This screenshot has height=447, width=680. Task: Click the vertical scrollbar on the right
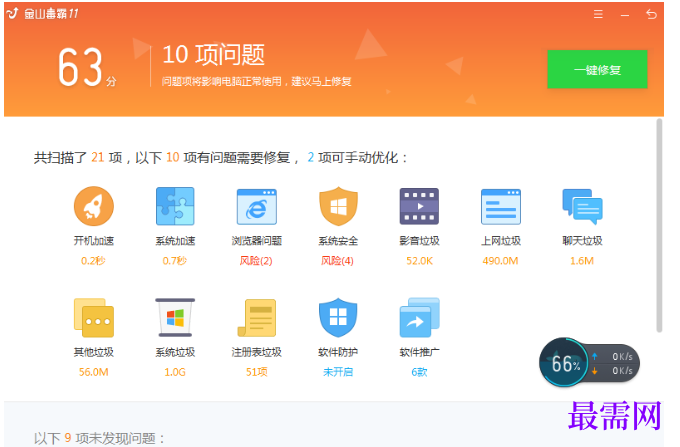point(659,225)
